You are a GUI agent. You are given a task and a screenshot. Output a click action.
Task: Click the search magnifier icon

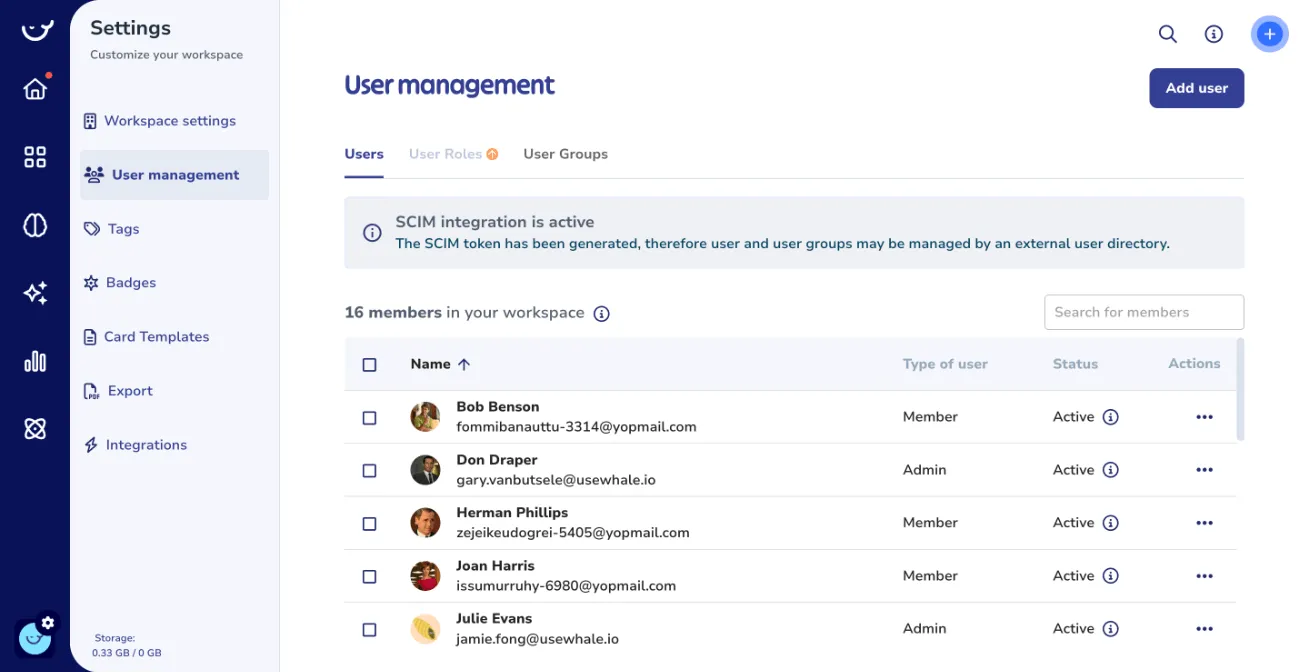tap(1167, 34)
